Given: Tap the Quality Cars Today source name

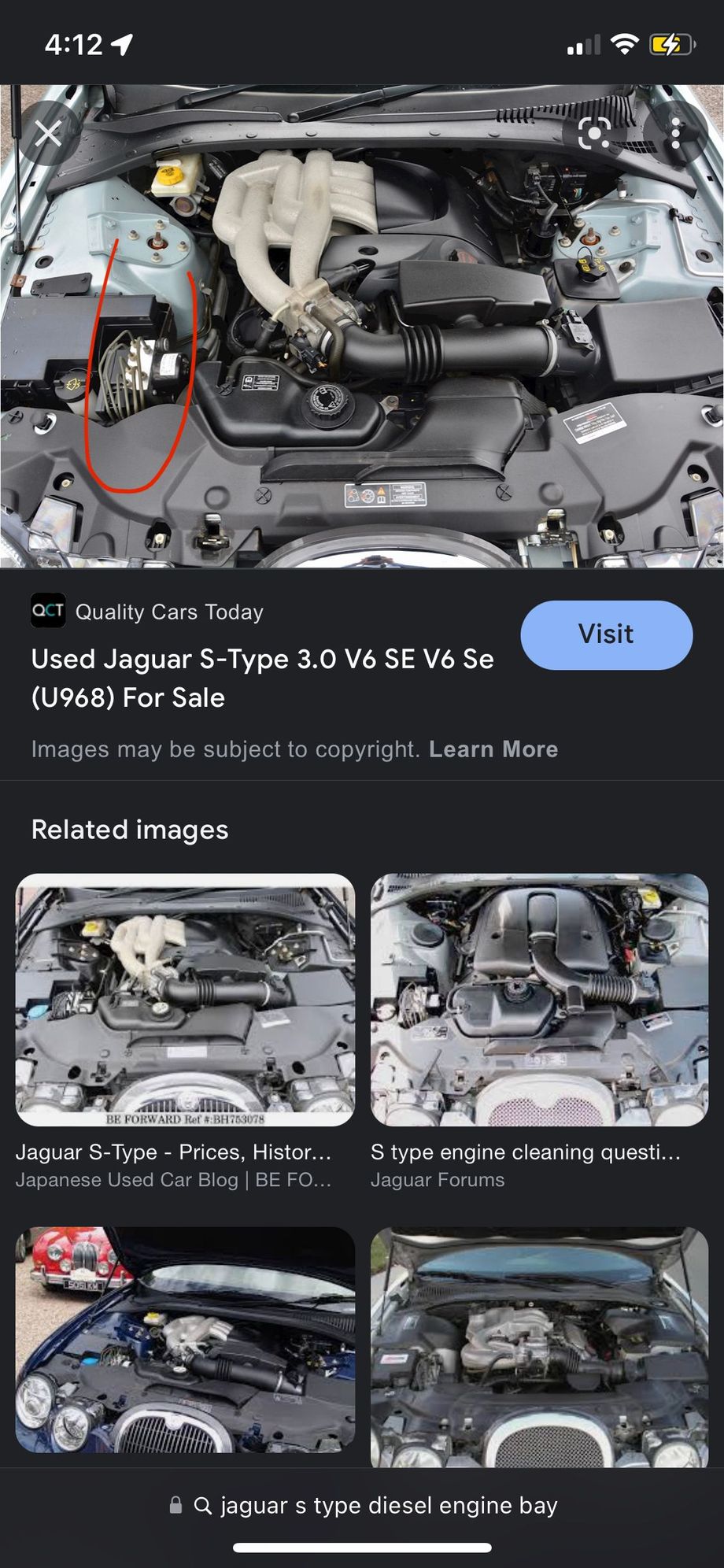Looking at the screenshot, I should point(169,612).
